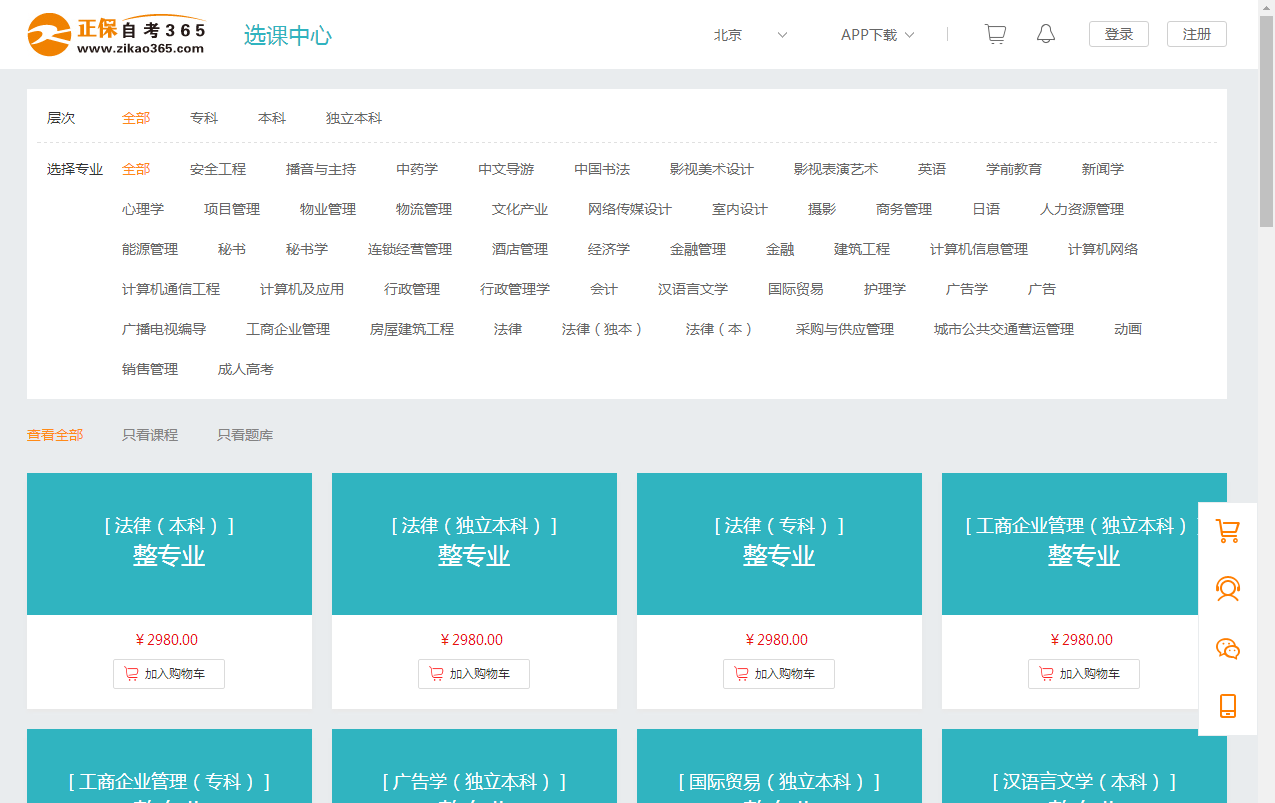Screen dimensions: 1275x803
Task: Choose major 物流管理
Action: [424, 209]
